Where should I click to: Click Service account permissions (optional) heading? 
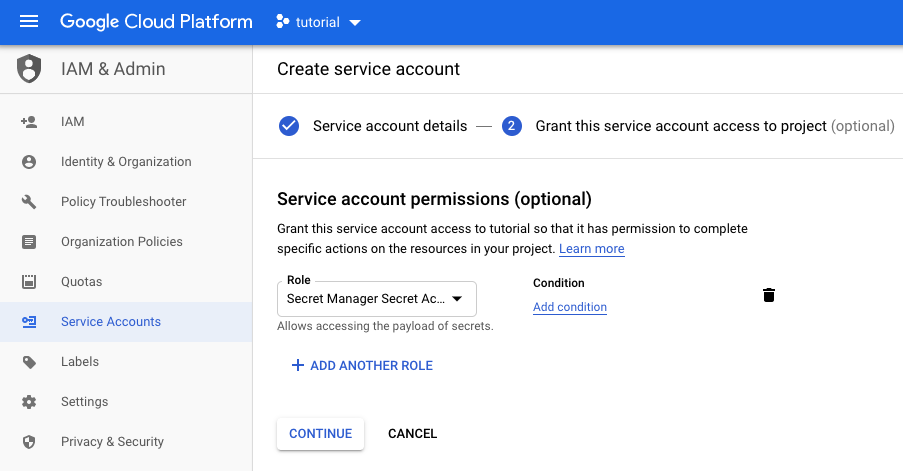[x=434, y=199]
